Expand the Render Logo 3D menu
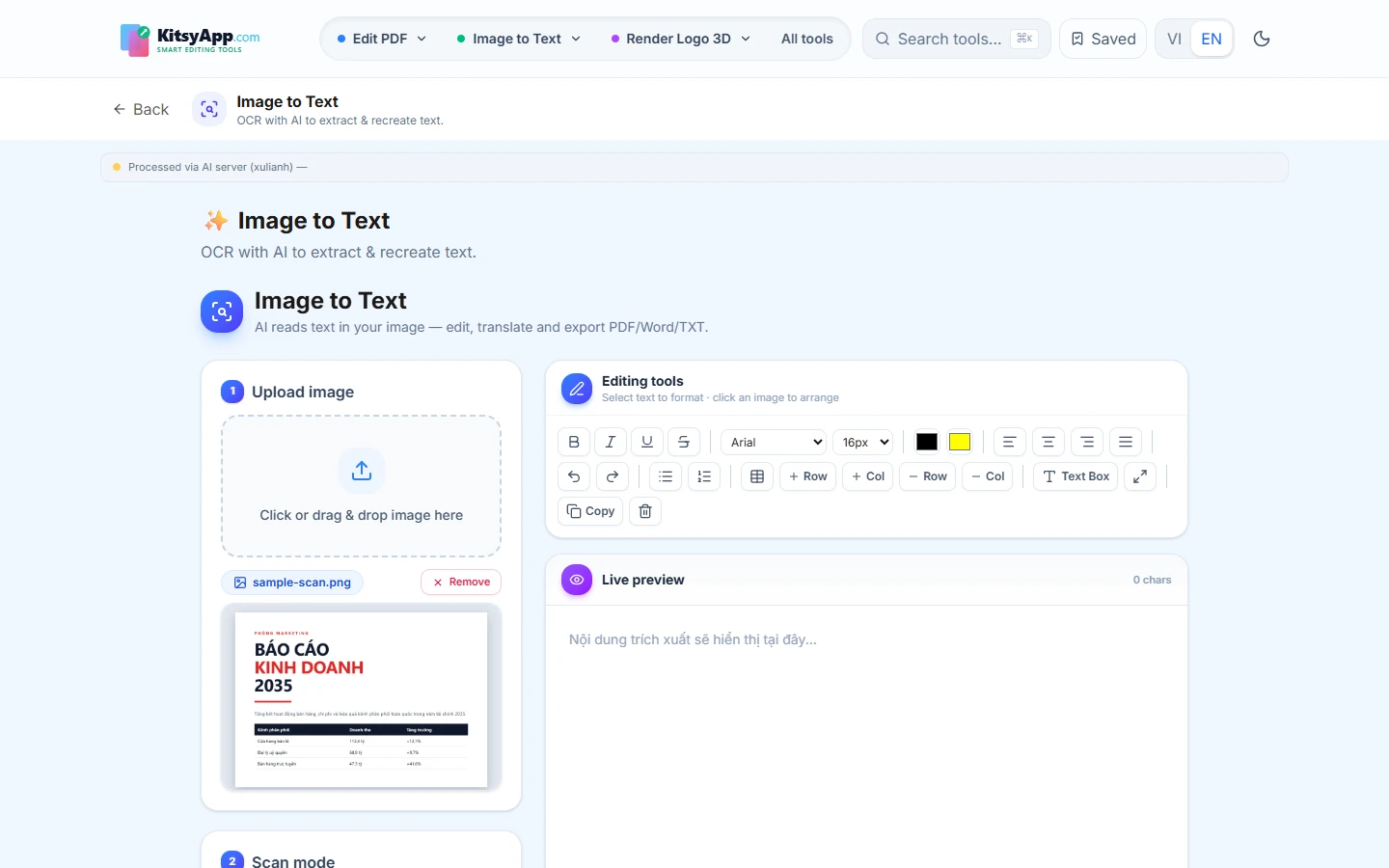This screenshot has height=868, width=1389. click(681, 39)
